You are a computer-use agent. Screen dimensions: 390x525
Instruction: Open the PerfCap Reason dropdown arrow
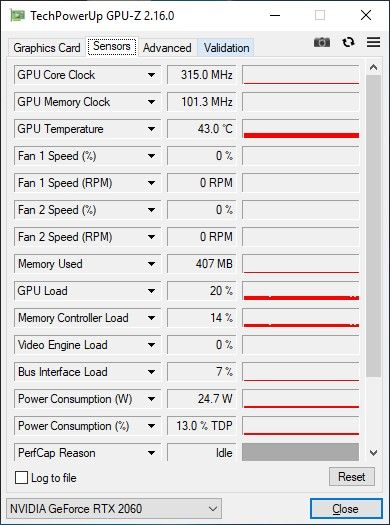[152, 453]
